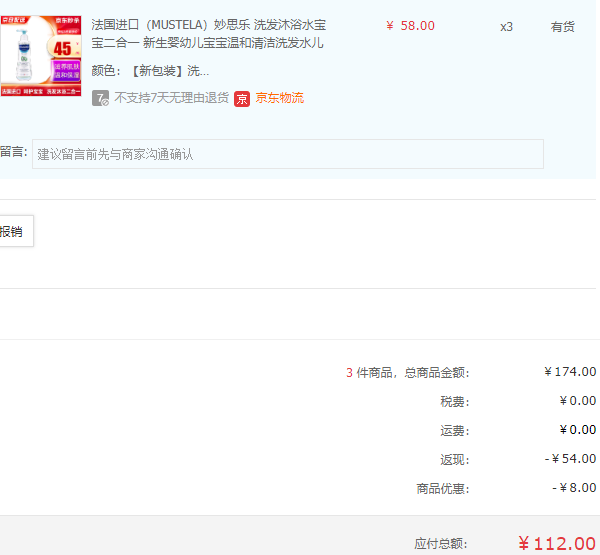Click the 3 件商品，总商品金额 label
This screenshot has width=600, height=555.
coord(408,372)
